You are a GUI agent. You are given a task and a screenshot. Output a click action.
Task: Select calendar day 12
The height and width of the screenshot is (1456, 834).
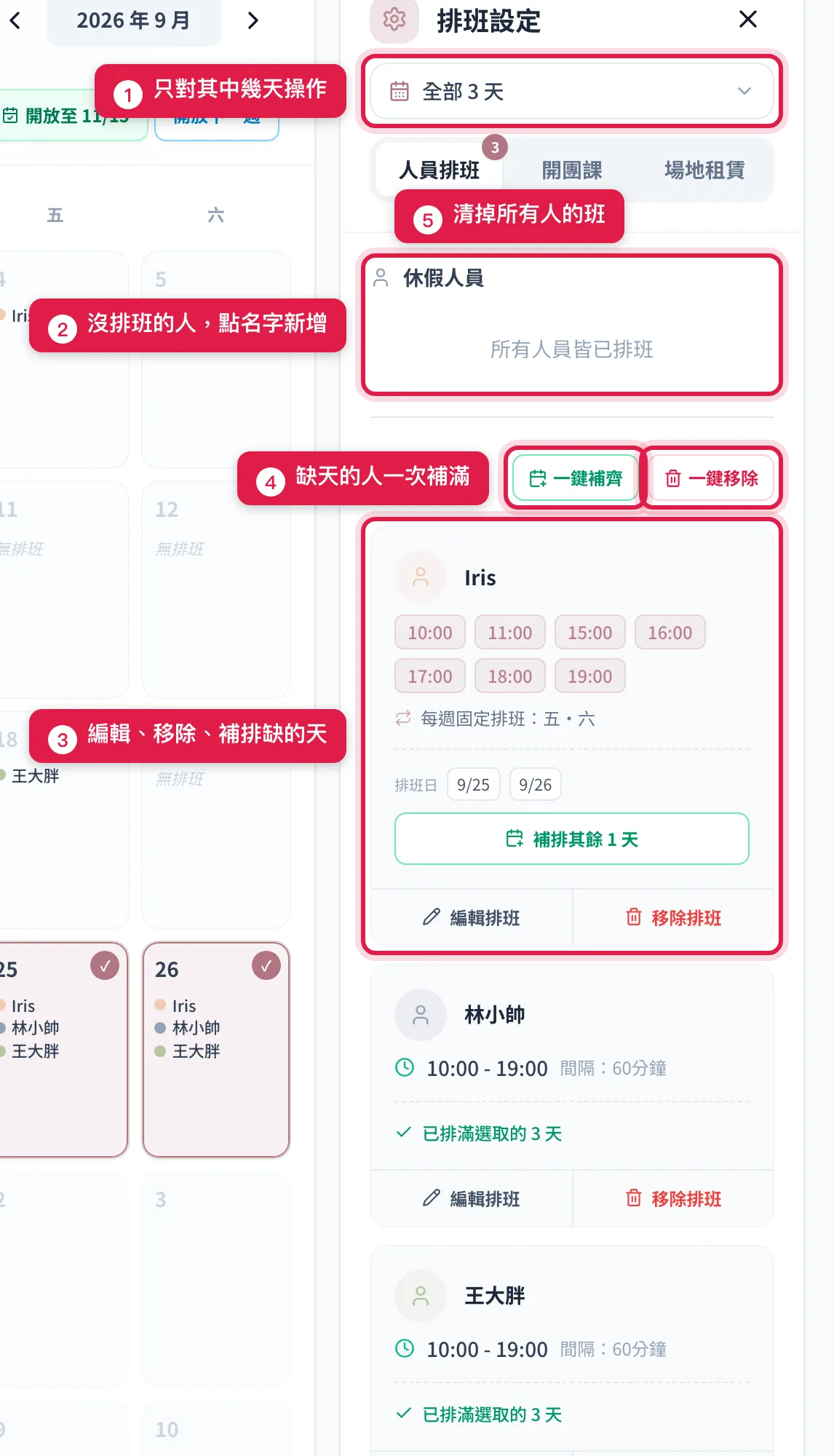point(216,590)
